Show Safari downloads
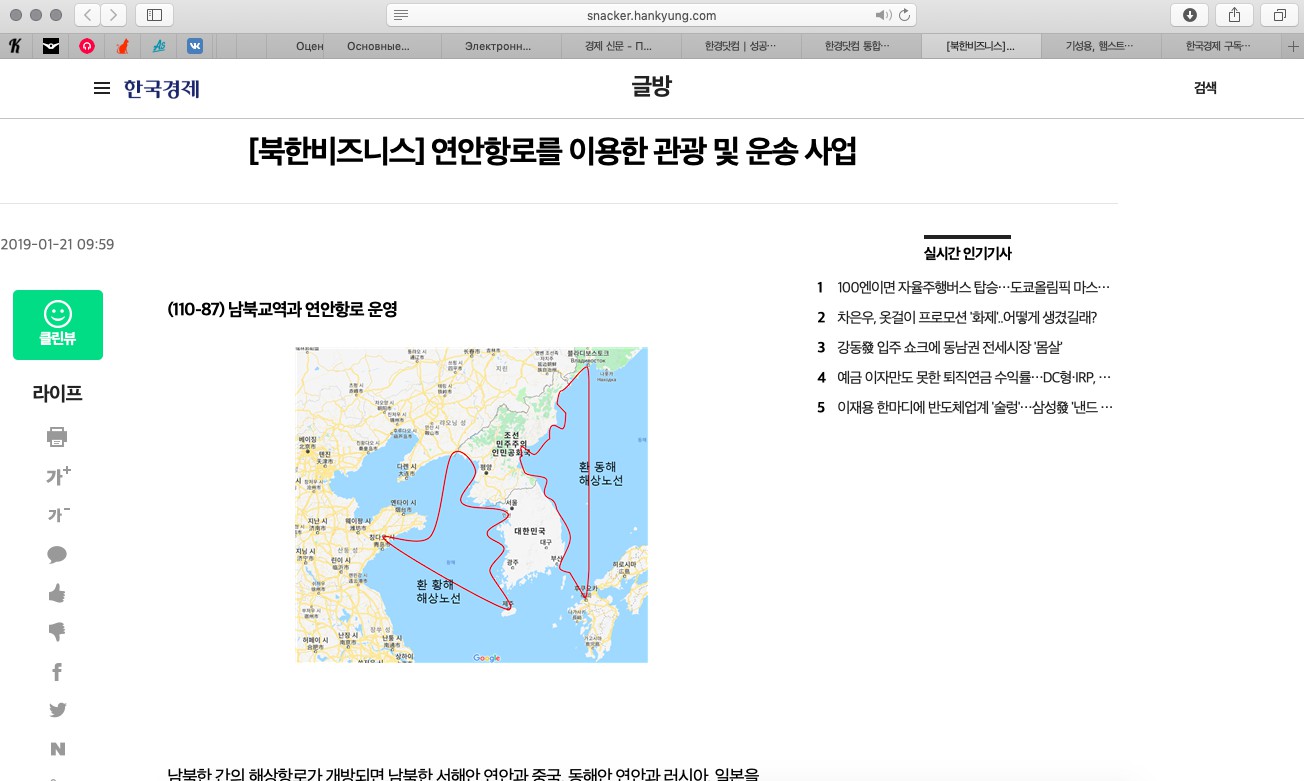 coord(1190,15)
